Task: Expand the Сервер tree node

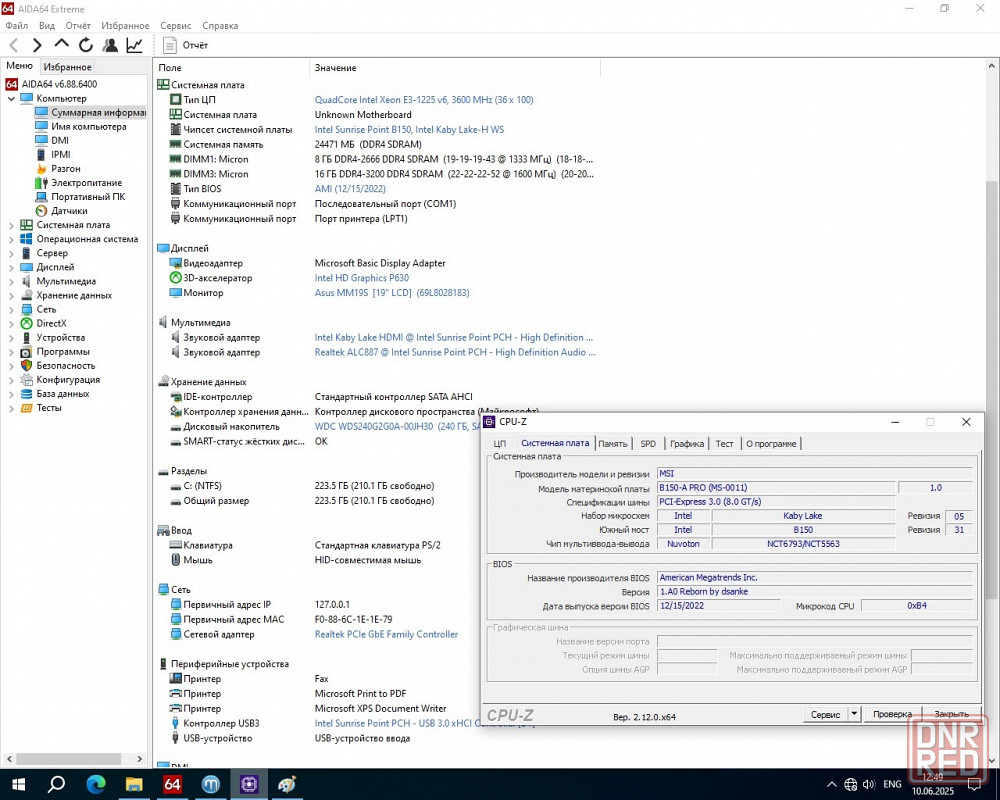Action: click(x=11, y=253)
